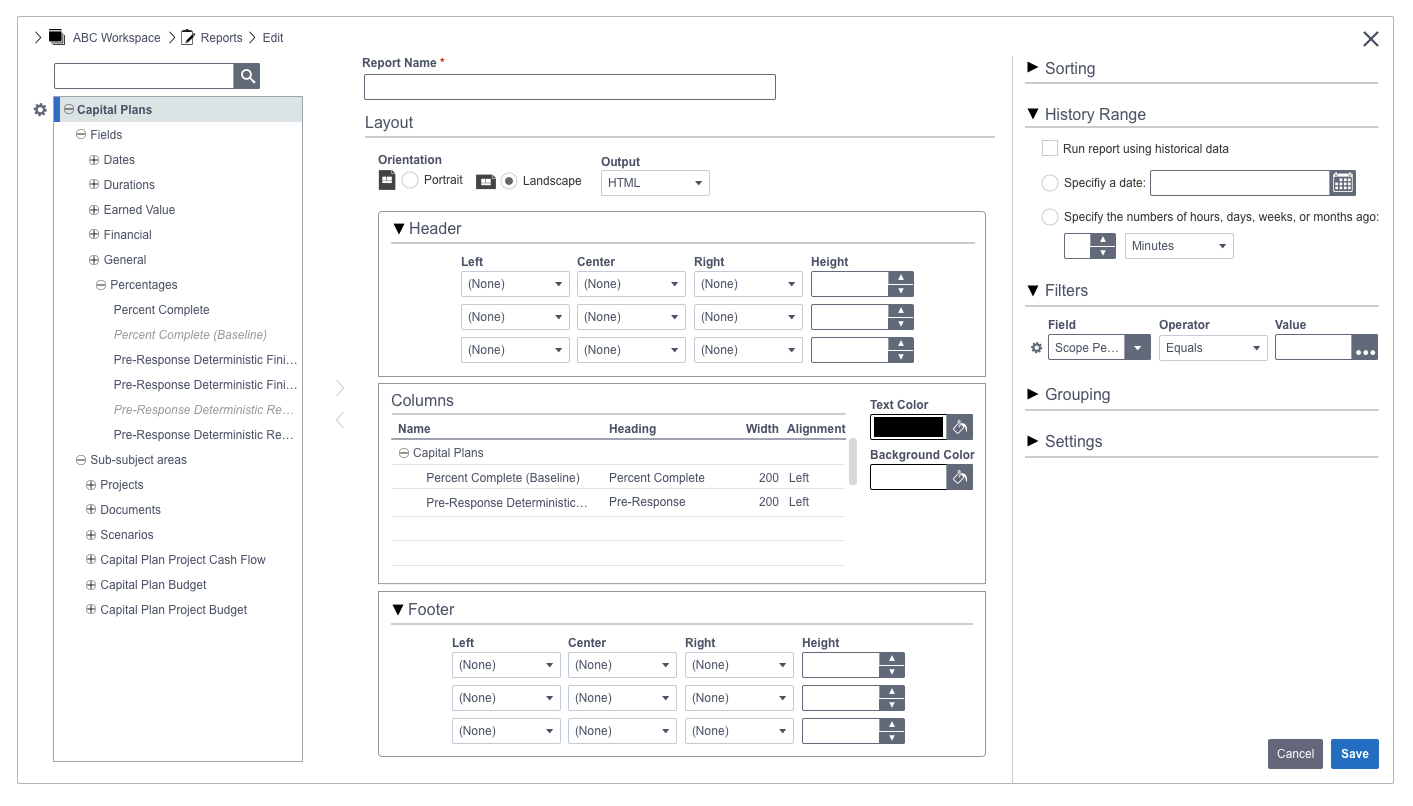The image size is (1413, 806).
Task: Open the filter Value ellipsis button
Action: tap(1365, 348)
